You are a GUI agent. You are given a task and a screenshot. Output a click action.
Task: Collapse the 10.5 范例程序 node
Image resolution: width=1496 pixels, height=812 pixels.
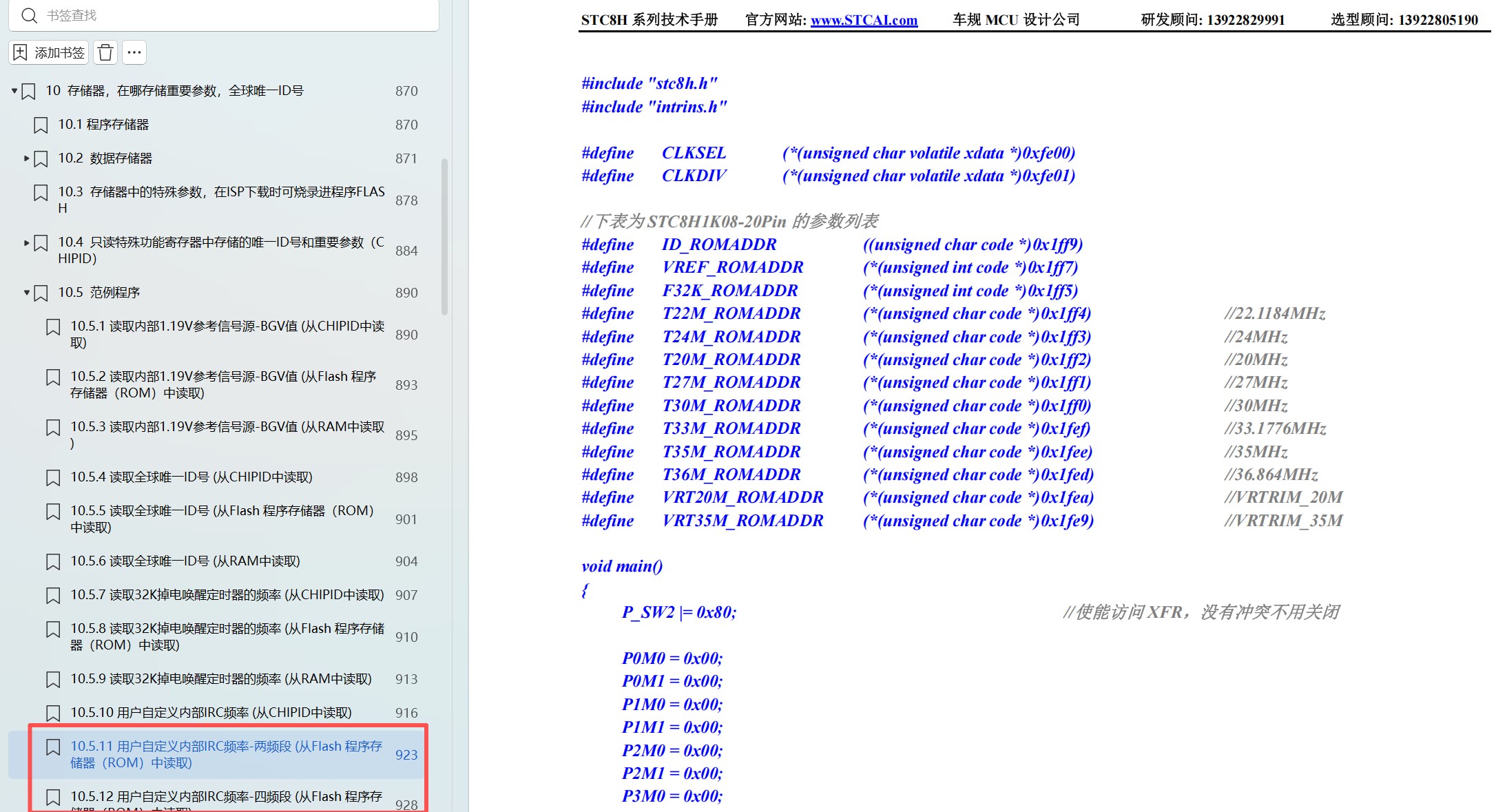tap(27, 293)
